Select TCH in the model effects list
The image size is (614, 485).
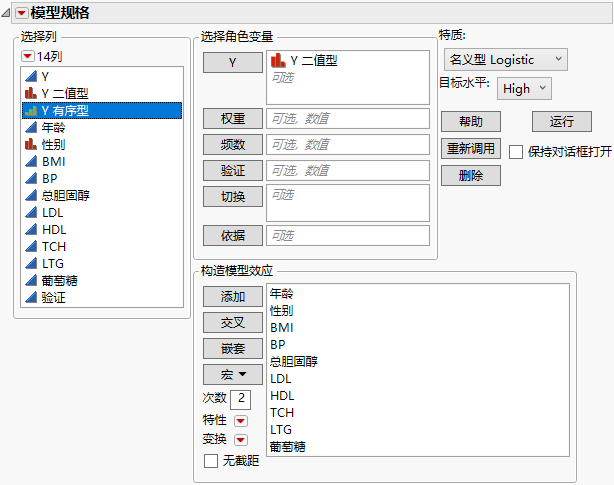click(282, 413)
